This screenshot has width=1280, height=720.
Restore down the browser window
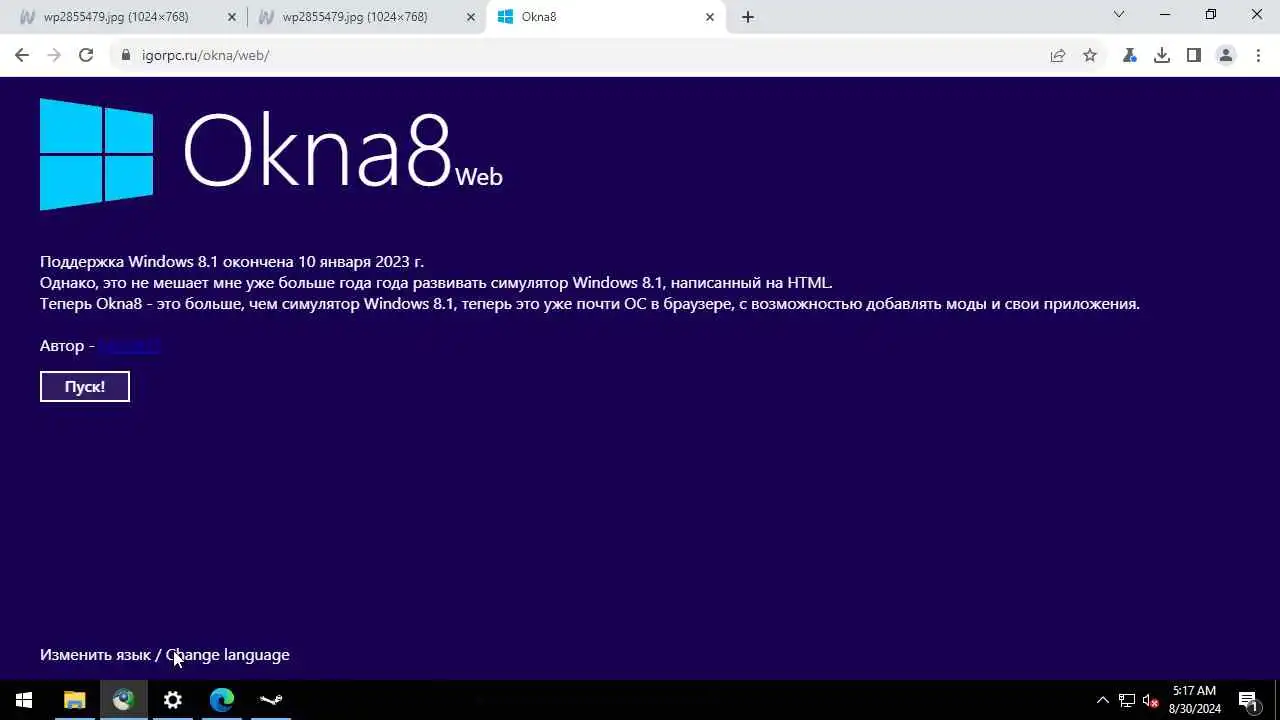(1211, 14)
